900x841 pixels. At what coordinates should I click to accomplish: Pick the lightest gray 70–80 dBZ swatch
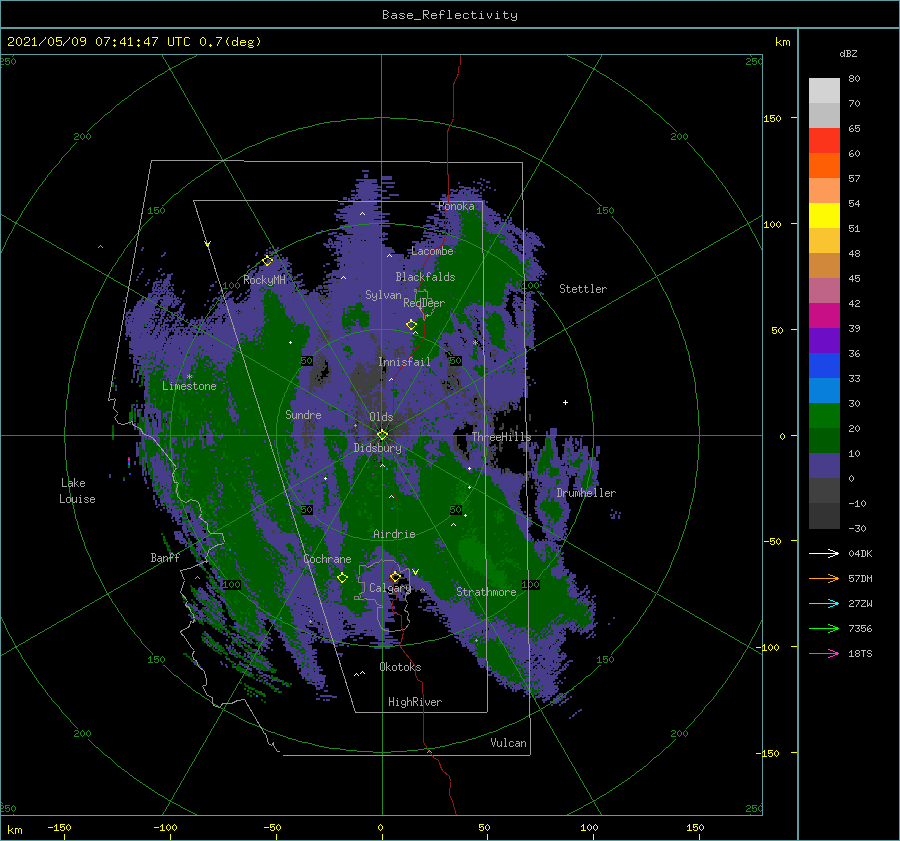[x=824, y=90]
